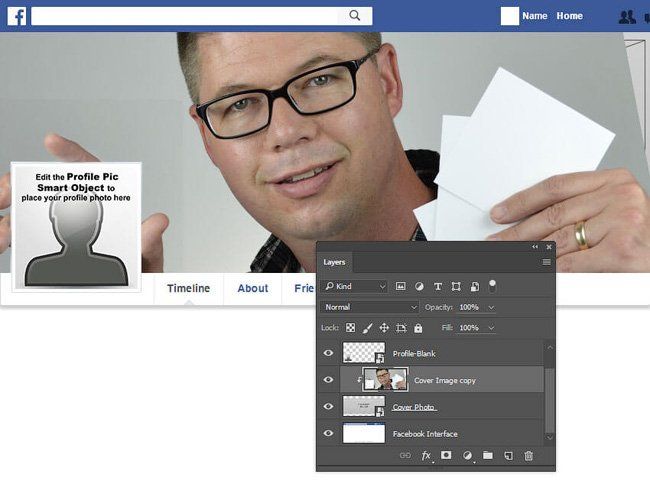Click the lock transparent pixels icon

coord(350,328)
